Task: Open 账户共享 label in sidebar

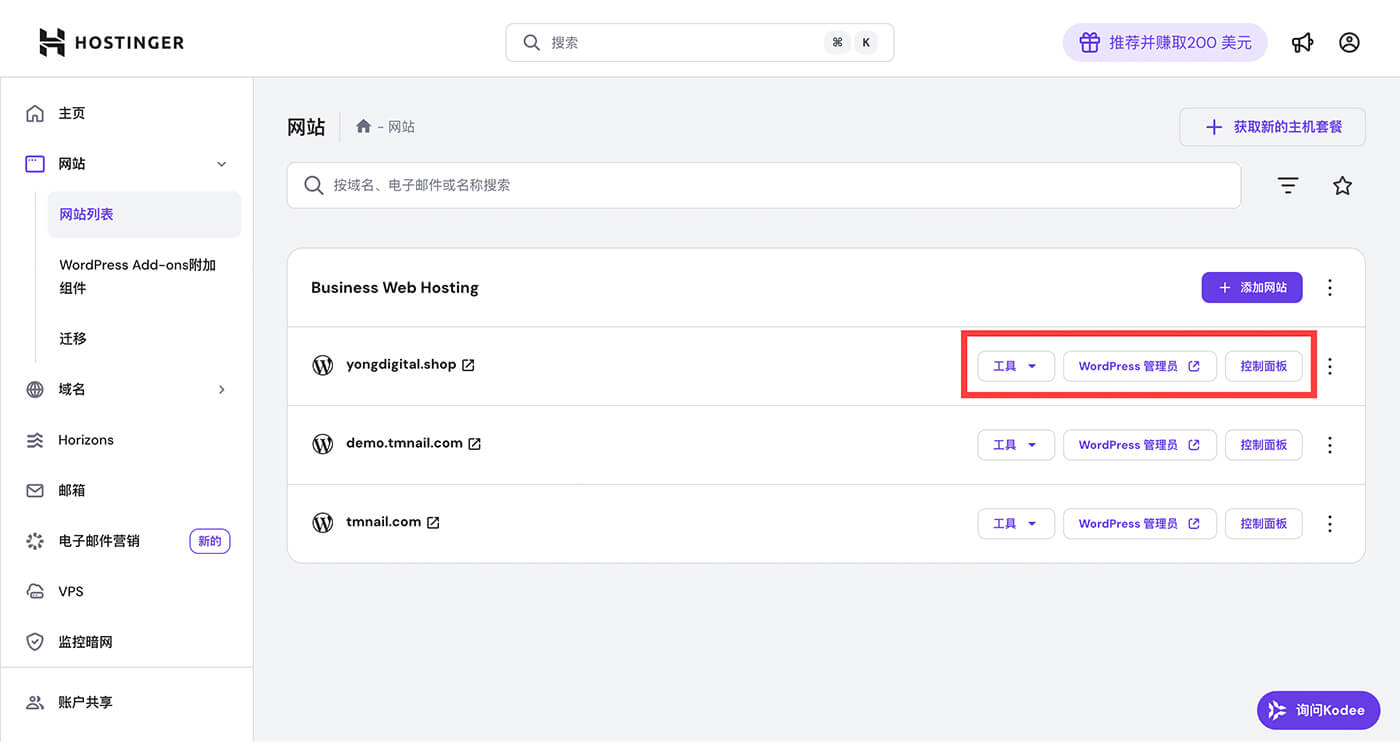Action: (85, 702)
